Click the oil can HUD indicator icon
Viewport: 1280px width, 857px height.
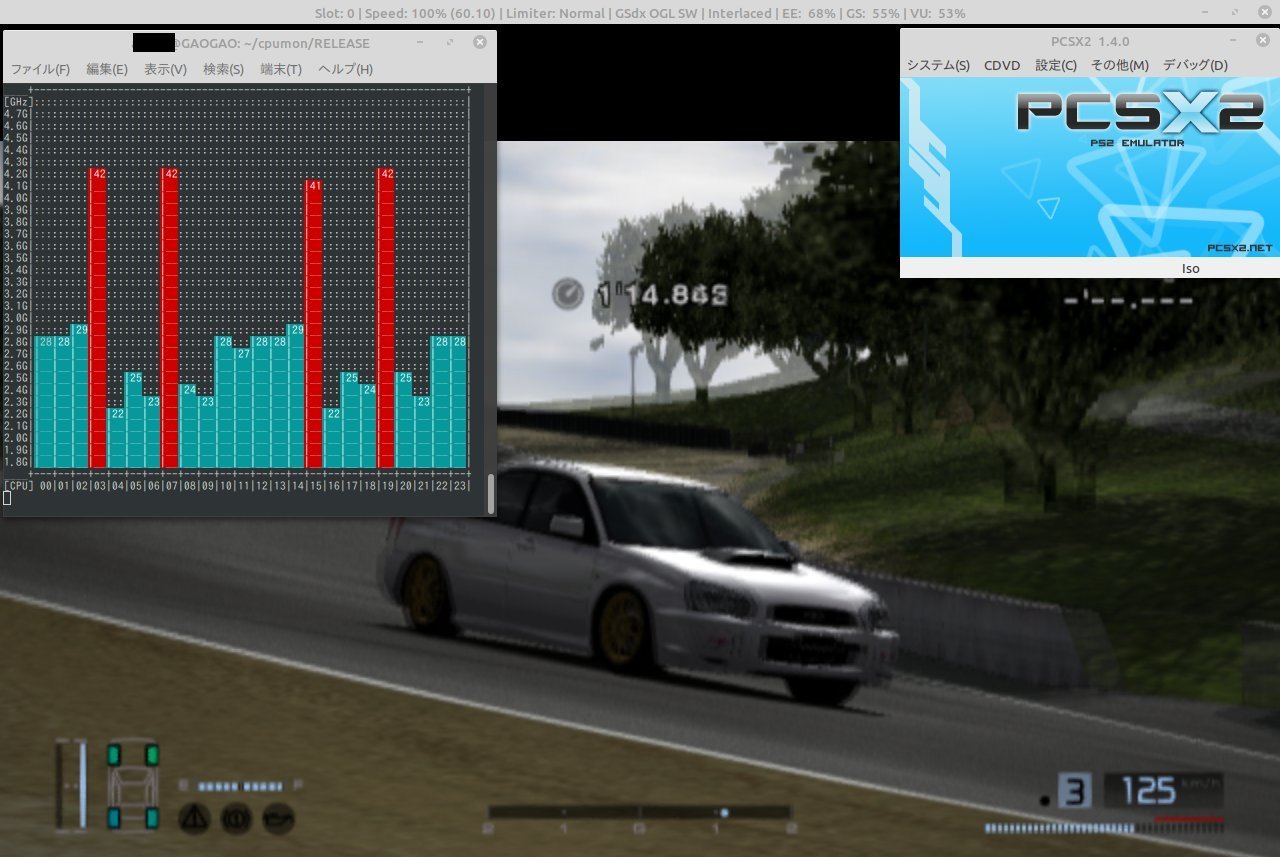pyautogui.click(x=278, y=818)
